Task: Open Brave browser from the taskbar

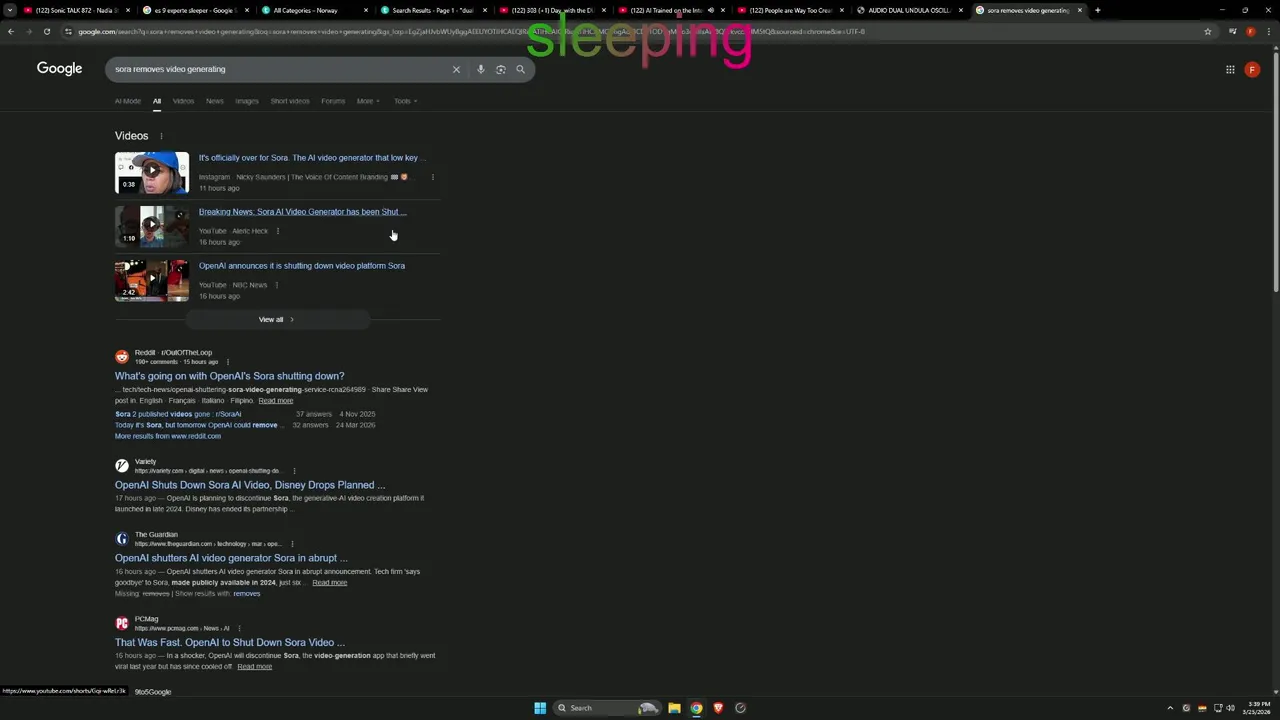Action: pos(718,708)
